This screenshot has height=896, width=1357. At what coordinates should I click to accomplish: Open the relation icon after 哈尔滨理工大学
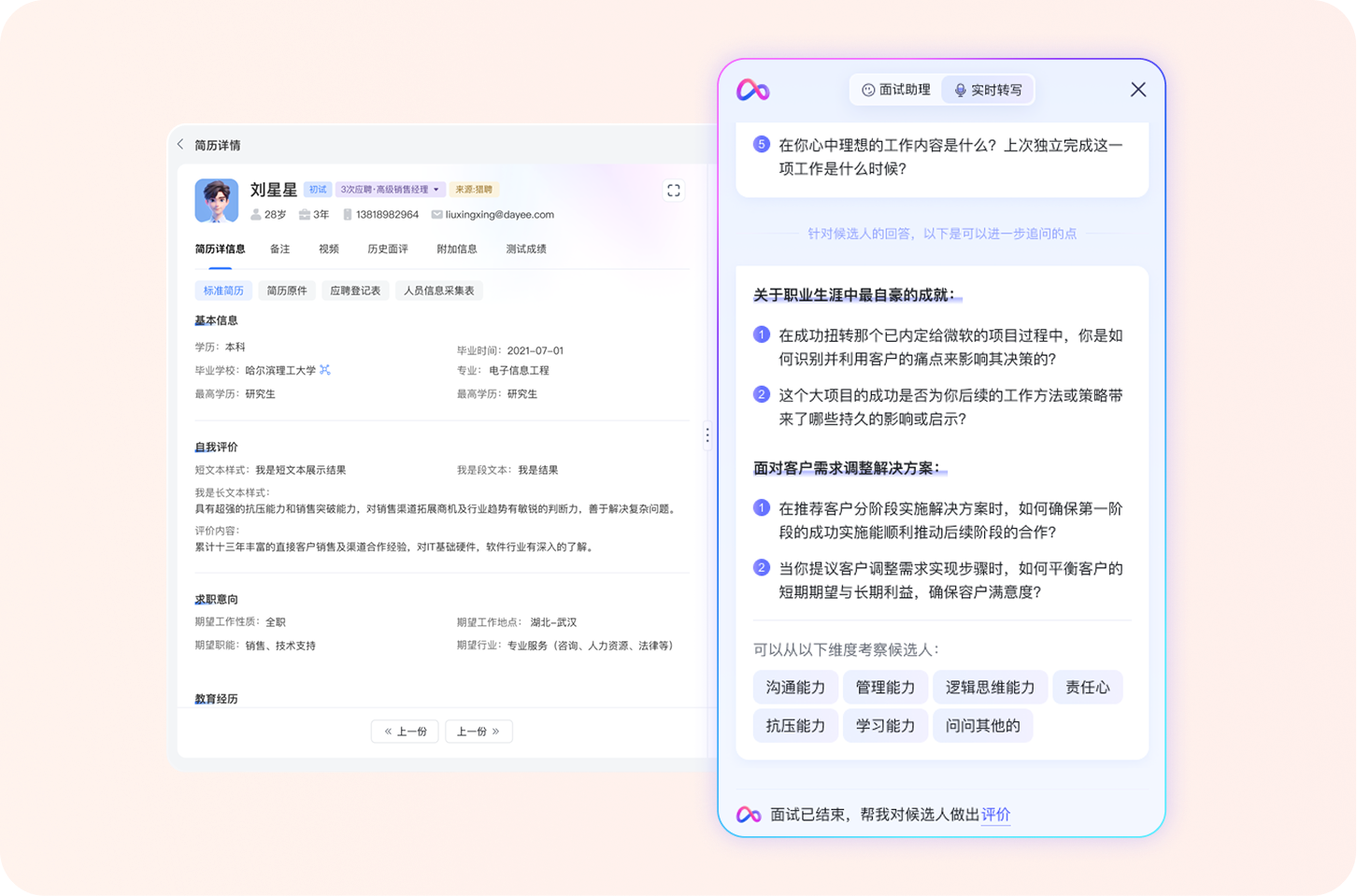pyautogui.click(x=325, y=370)
